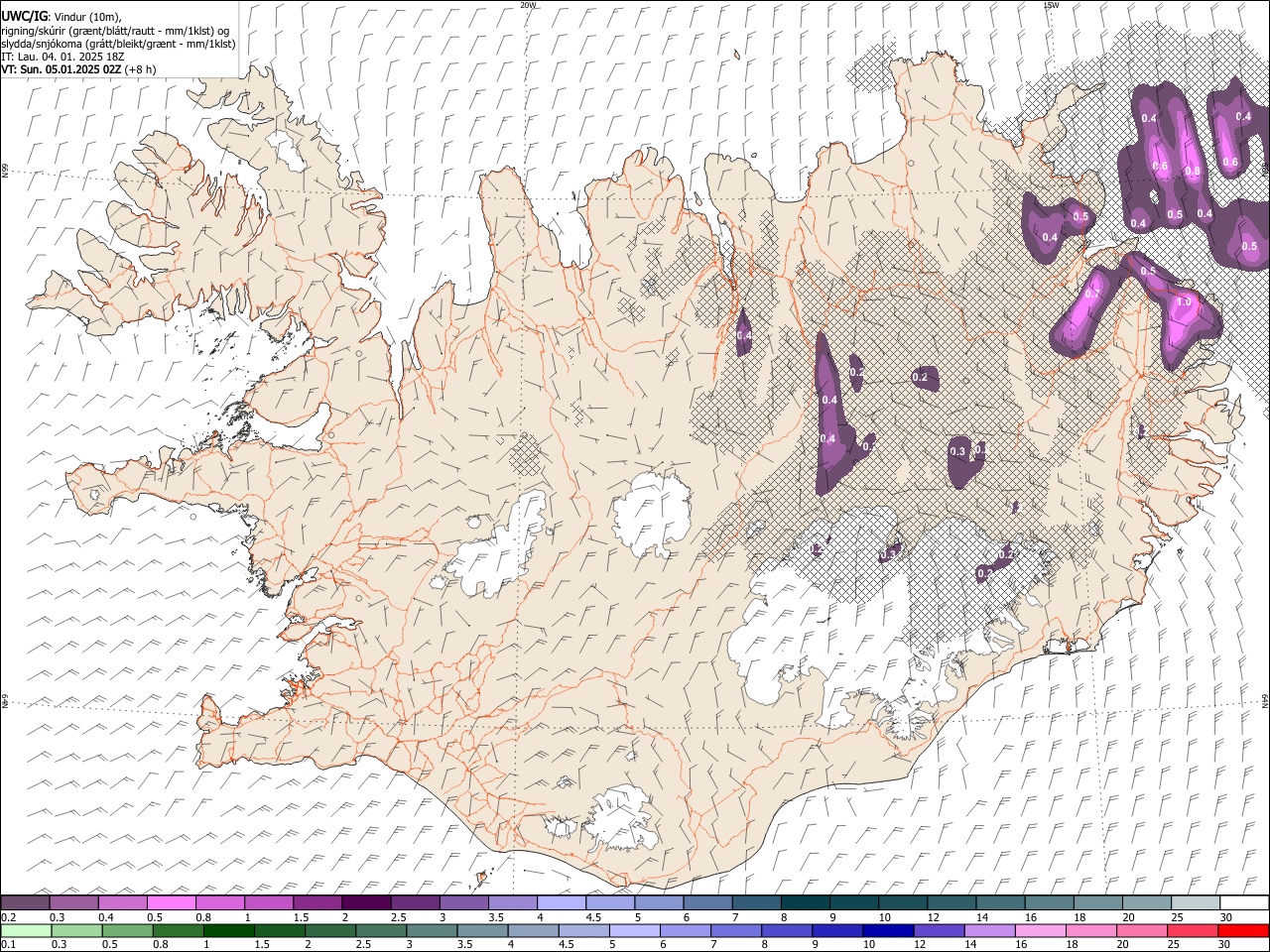The image size is (1270, 952).
Task: Pick the lower legend swatch labeled 3
Action: [x=432, y=930]
